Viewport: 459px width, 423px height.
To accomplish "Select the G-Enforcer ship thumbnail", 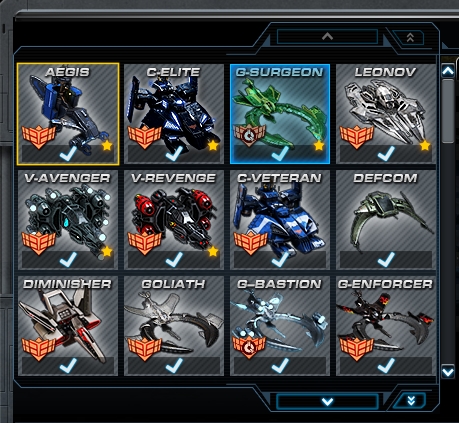I will [x=386, y=326].
